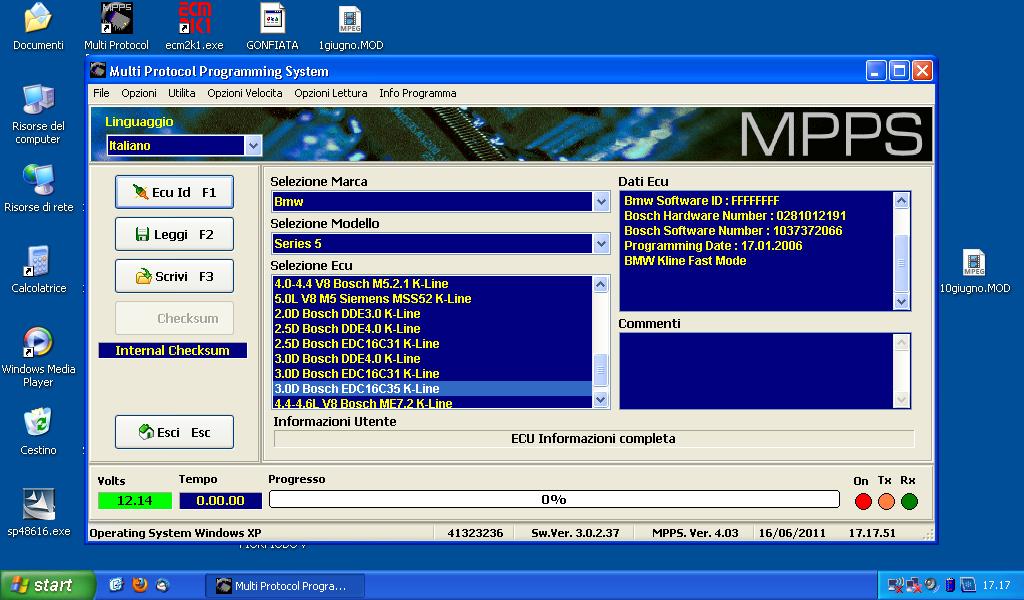Launch the Multi Protocol desktop shortcut

116,18
